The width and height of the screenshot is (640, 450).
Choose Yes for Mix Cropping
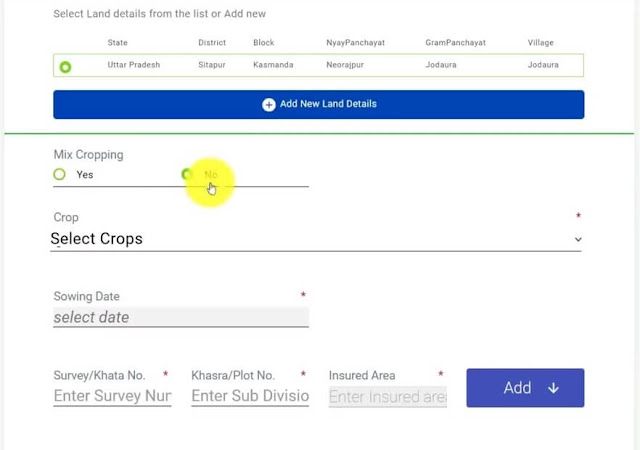click(x=60, y=175)
